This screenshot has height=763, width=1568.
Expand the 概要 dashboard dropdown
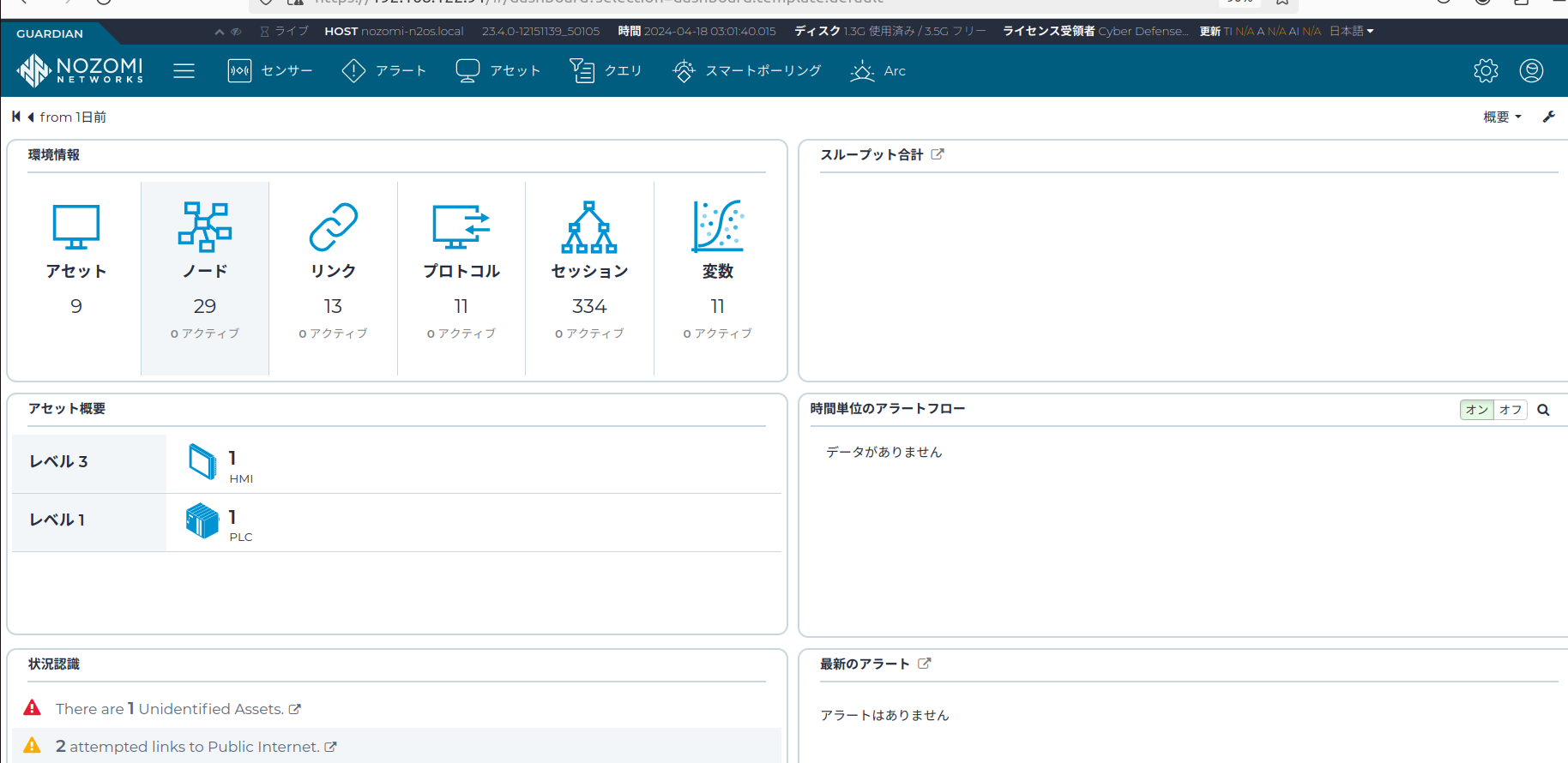[1502, 117]
